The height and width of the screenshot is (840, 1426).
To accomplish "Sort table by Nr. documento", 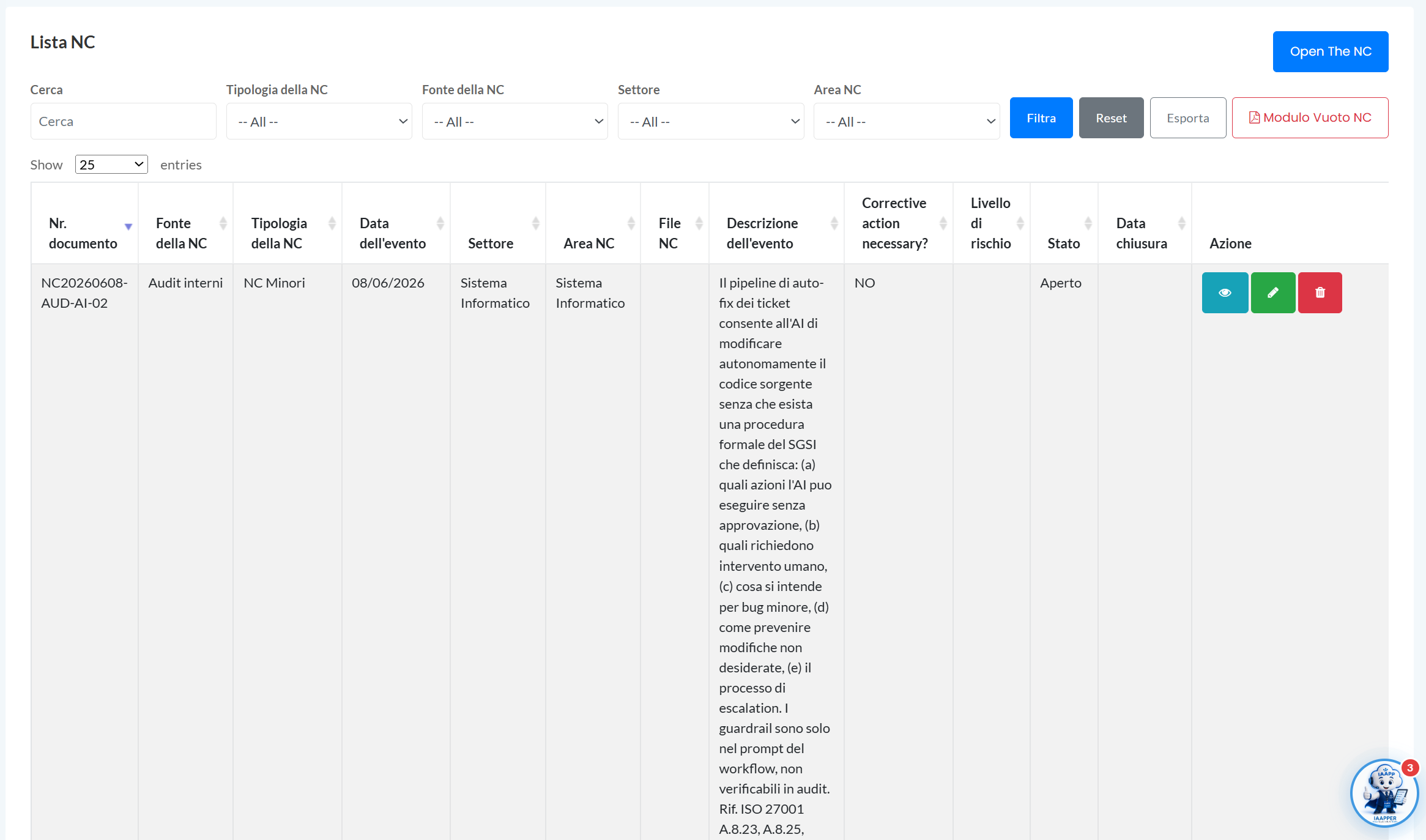I will tap(84, 223).
